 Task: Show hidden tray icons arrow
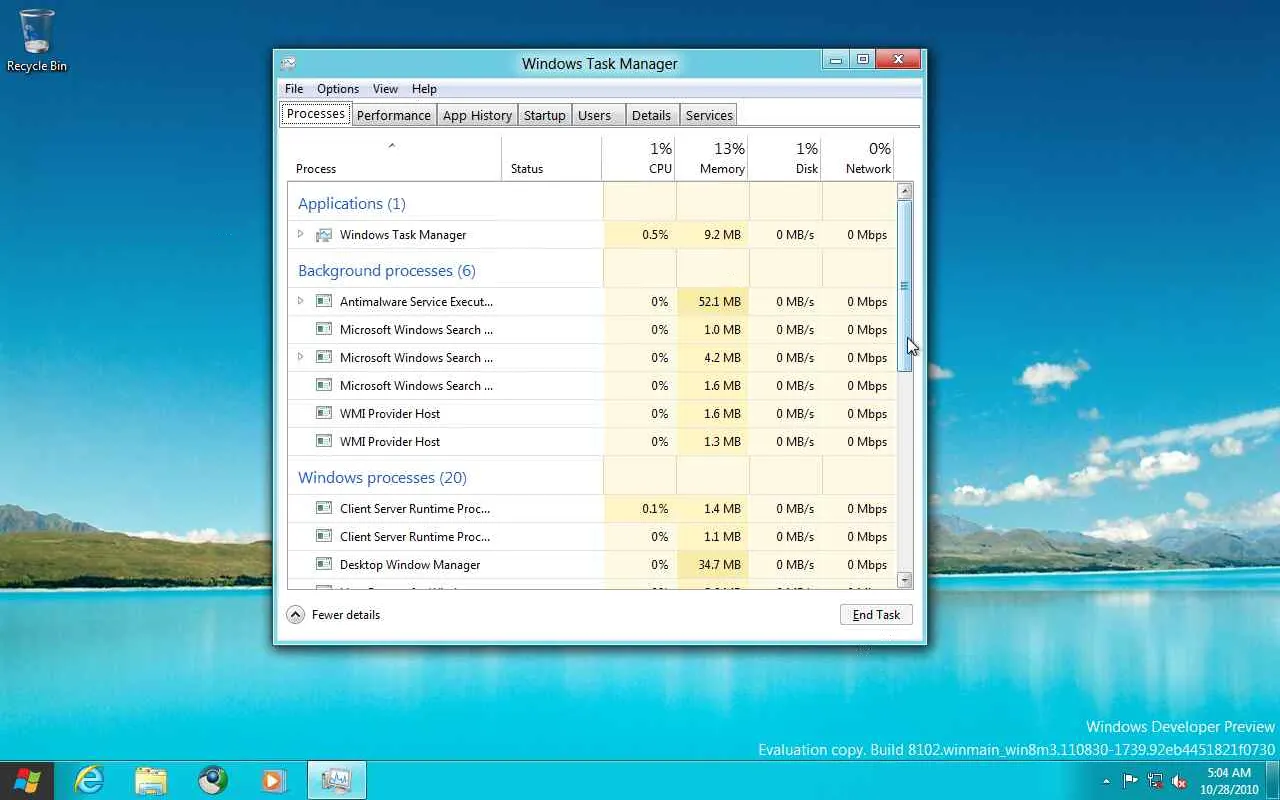1106,781
